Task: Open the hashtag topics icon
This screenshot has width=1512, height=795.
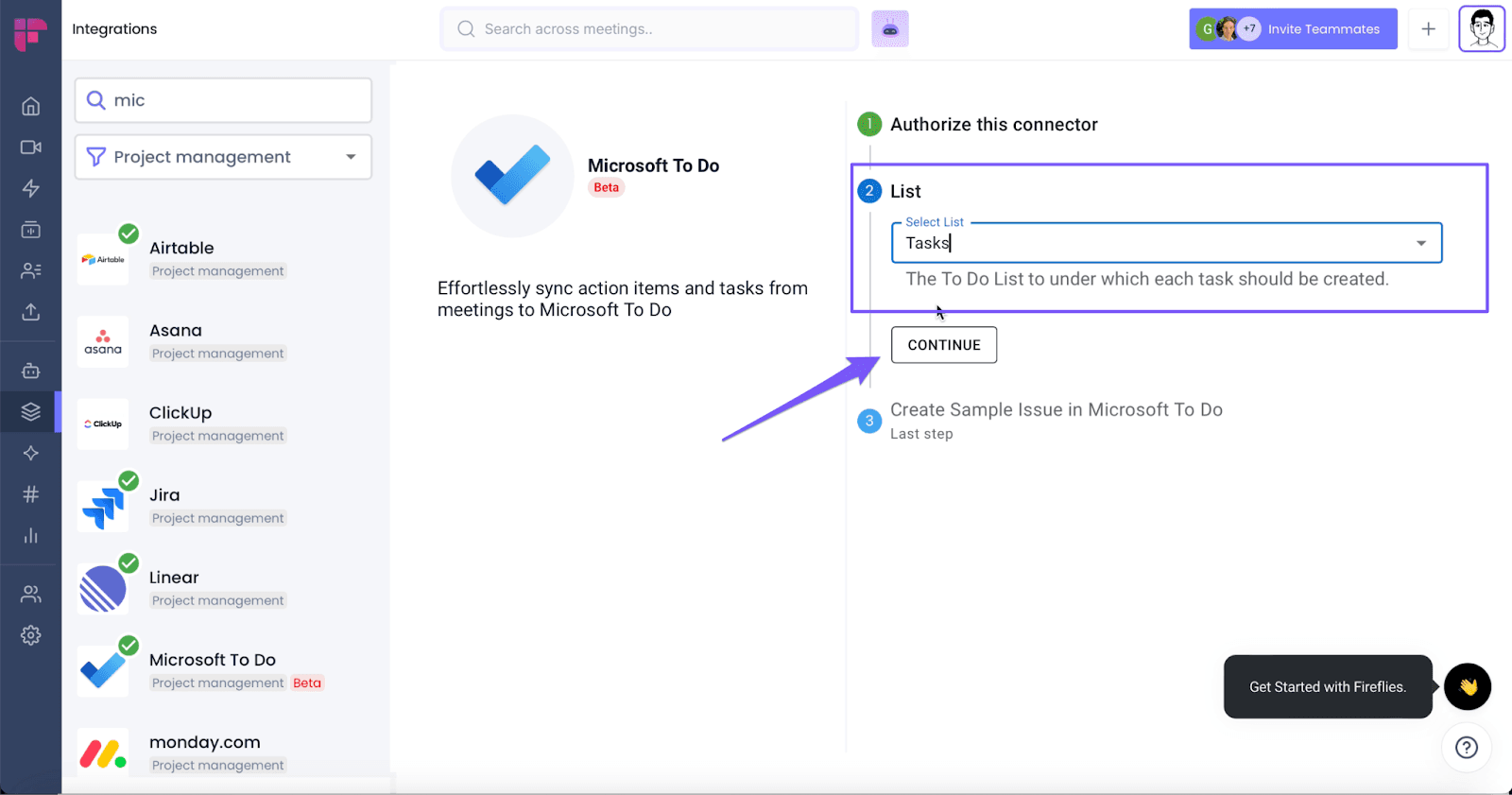Action: [31, 494]
